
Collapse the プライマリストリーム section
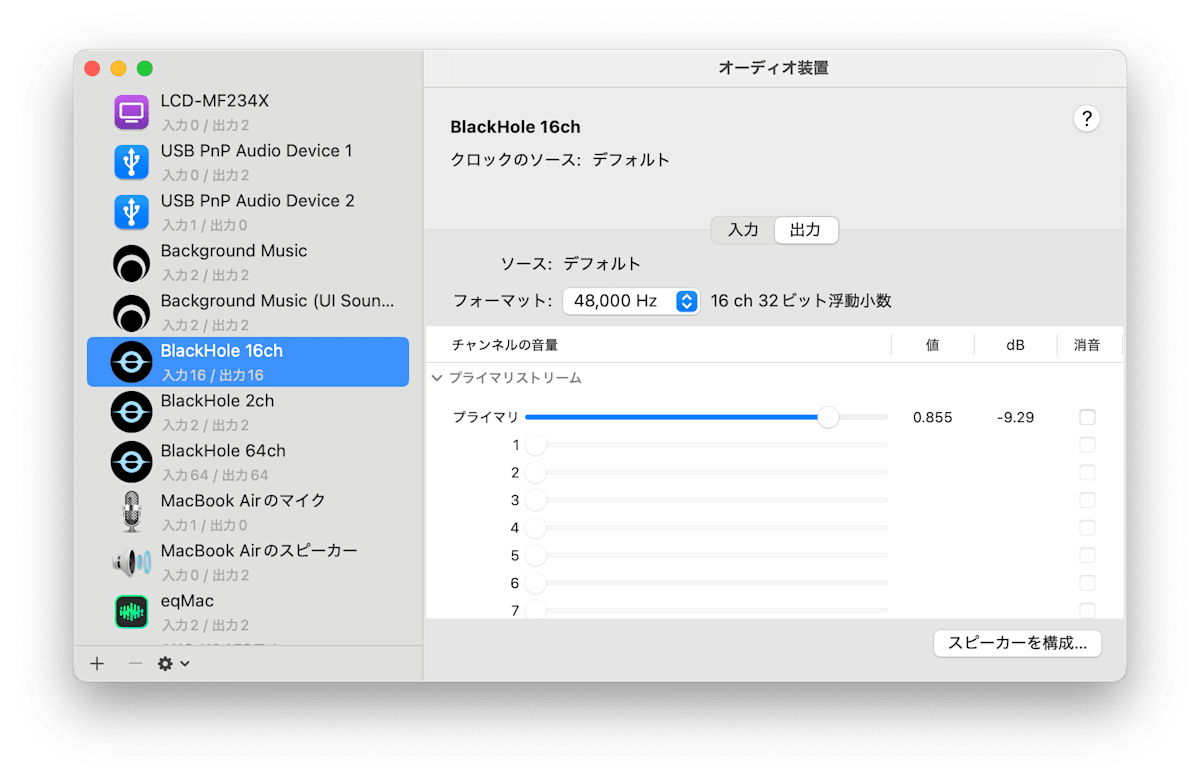coord(437,378)
